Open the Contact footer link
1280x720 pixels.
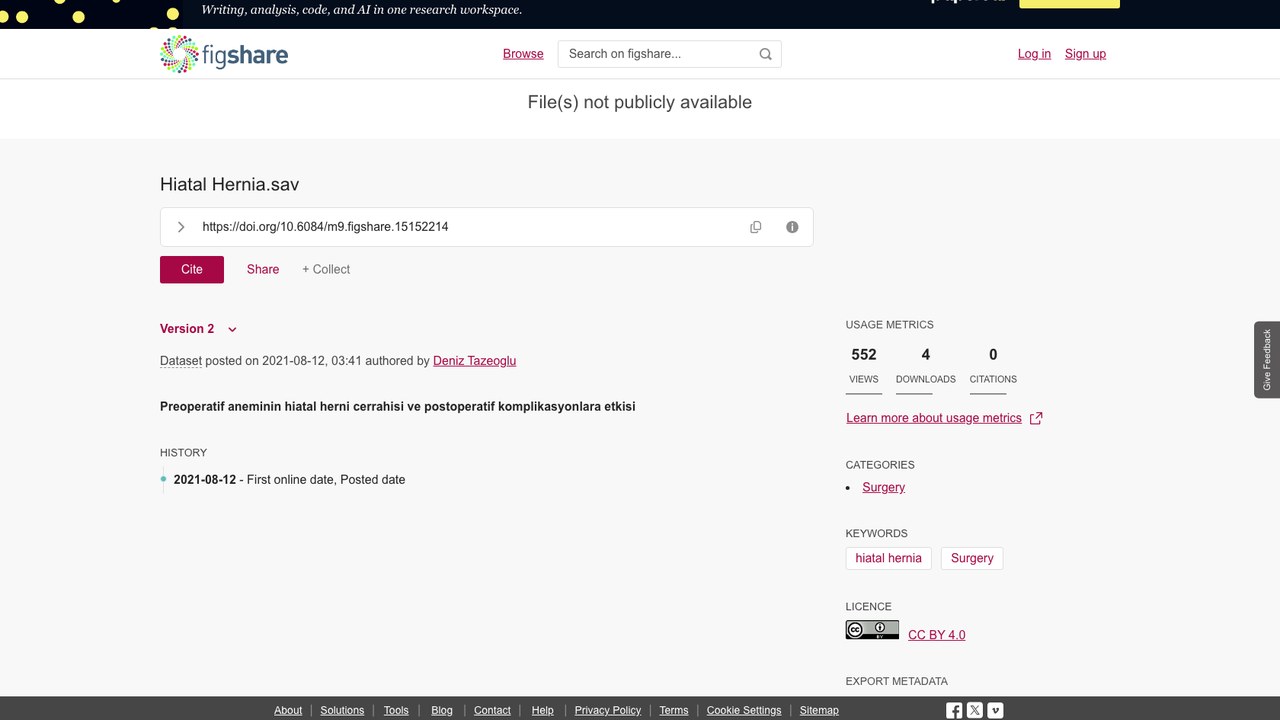click(x=492, y=710)
